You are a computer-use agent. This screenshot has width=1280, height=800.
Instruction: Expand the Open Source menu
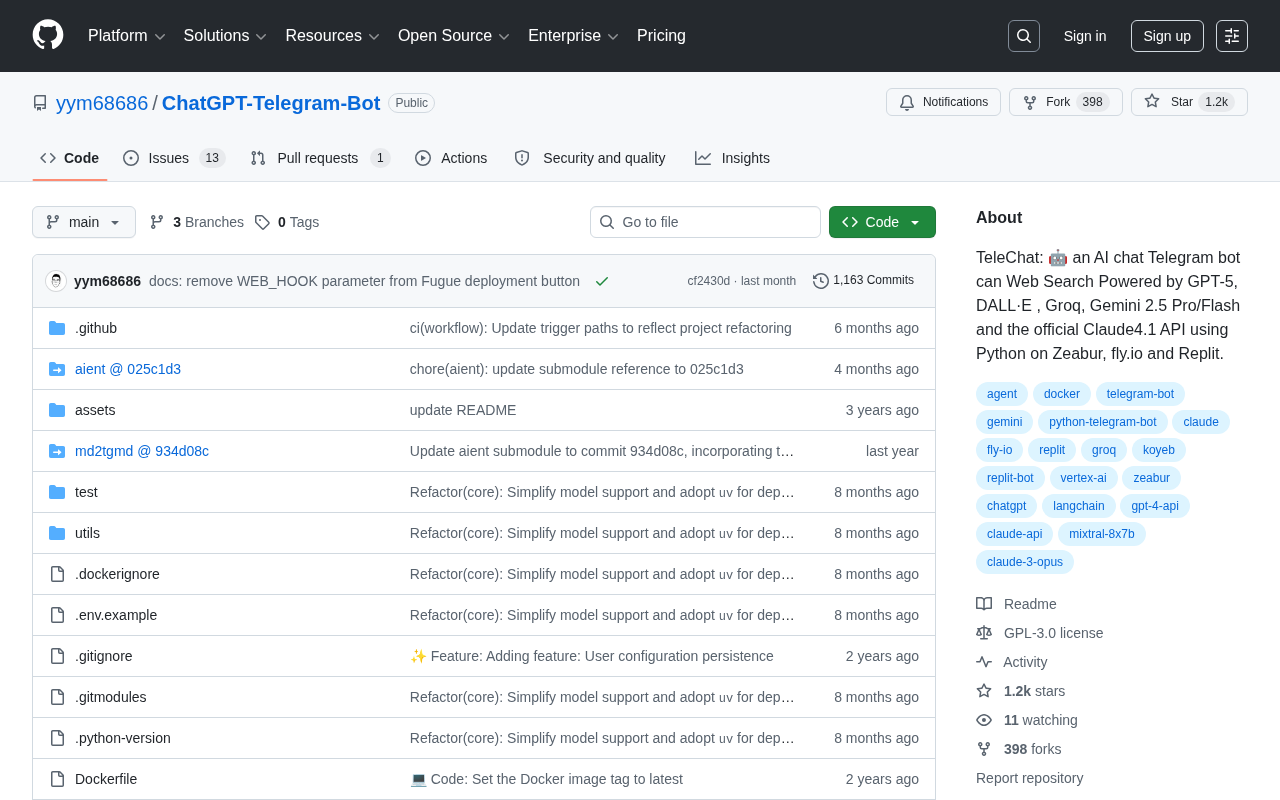(454, 36)
